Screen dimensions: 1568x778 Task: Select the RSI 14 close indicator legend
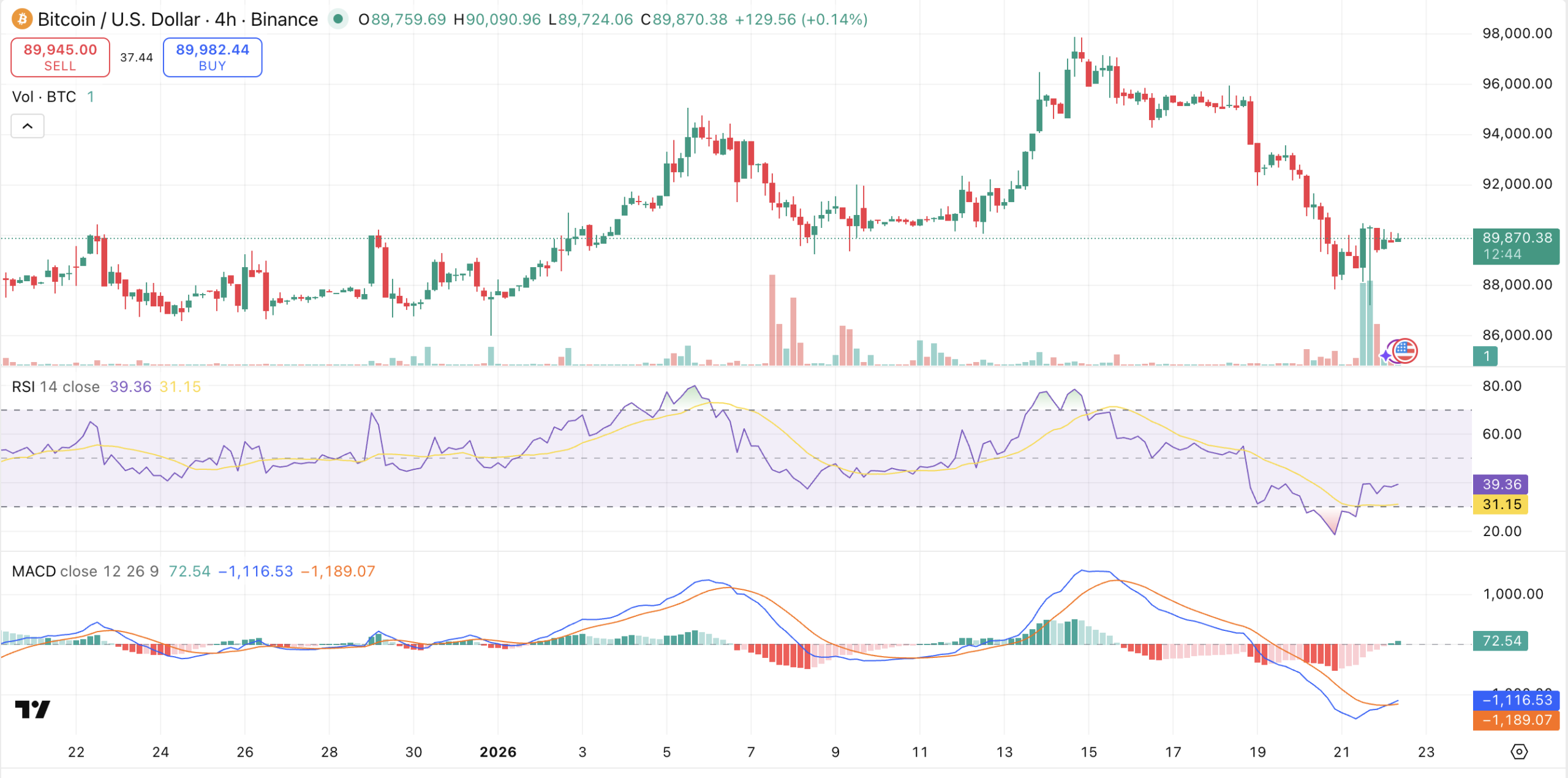(x=56, y=387)
